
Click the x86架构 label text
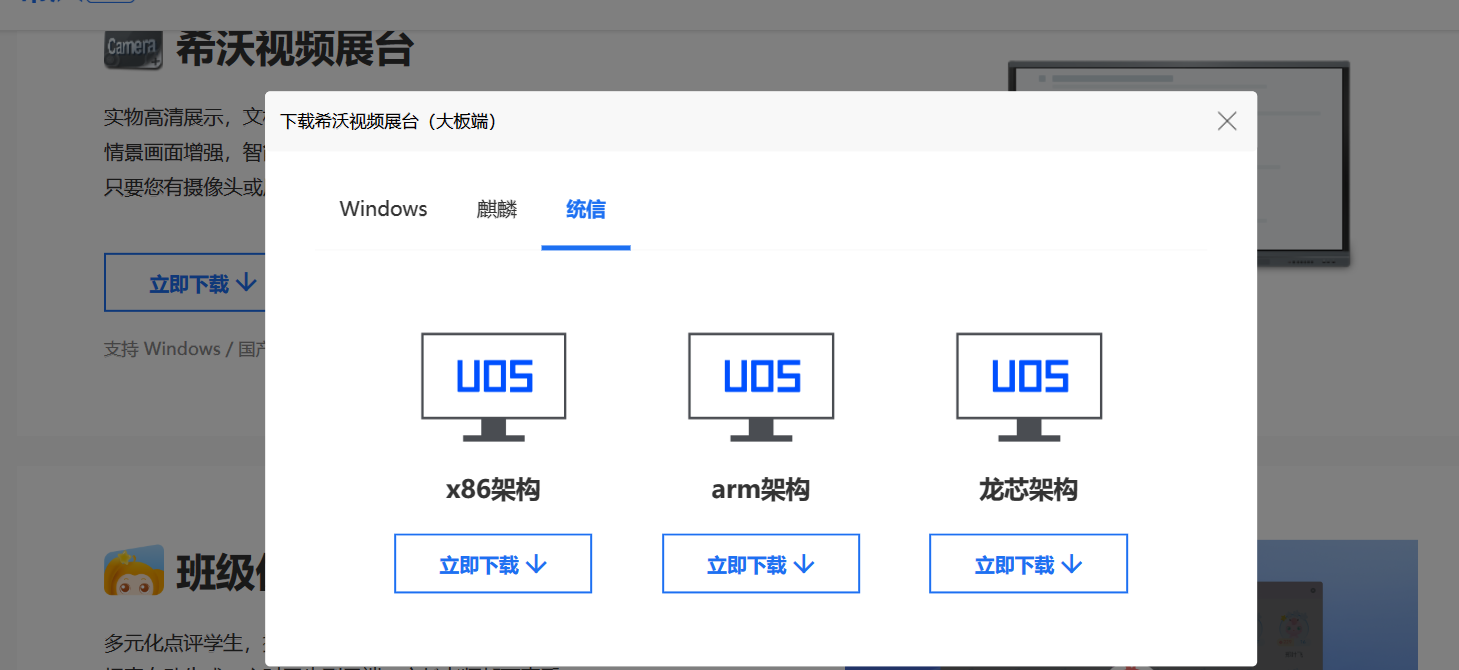(493, 490)
